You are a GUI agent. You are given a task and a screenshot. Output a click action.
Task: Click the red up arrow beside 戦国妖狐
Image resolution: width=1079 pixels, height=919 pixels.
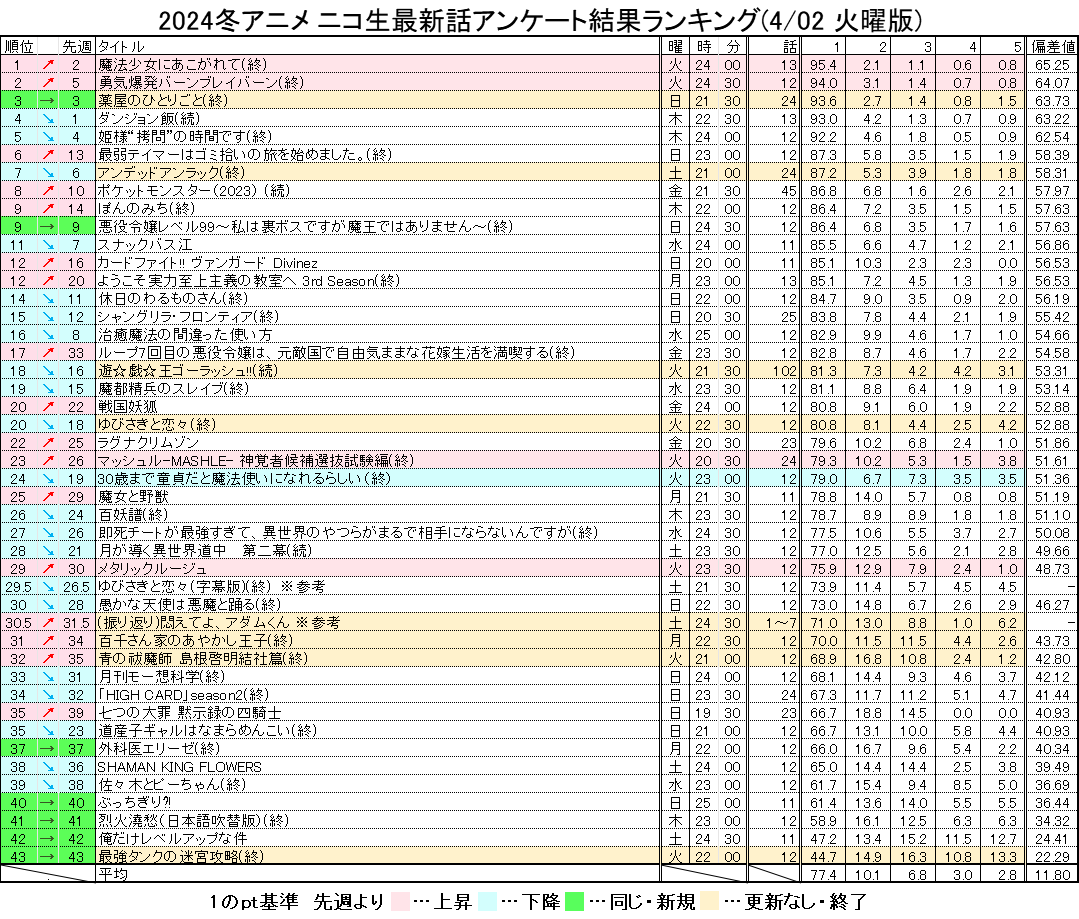48,407
